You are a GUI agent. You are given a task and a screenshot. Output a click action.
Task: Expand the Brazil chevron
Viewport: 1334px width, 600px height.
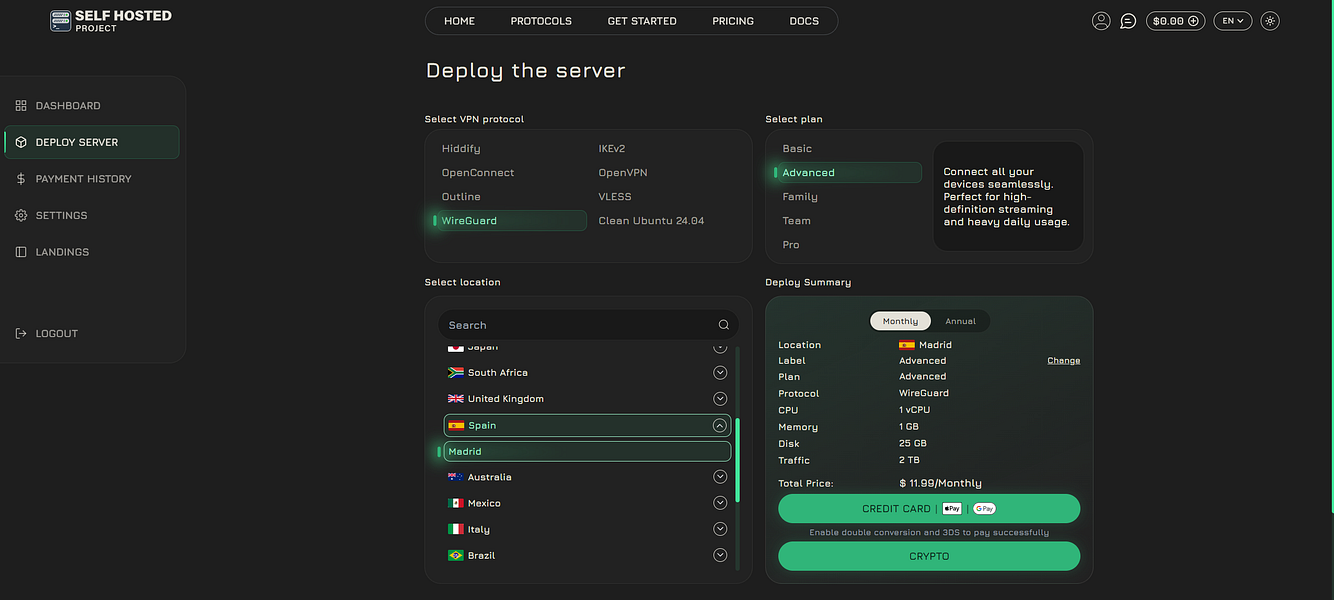(x=720, y=556)
